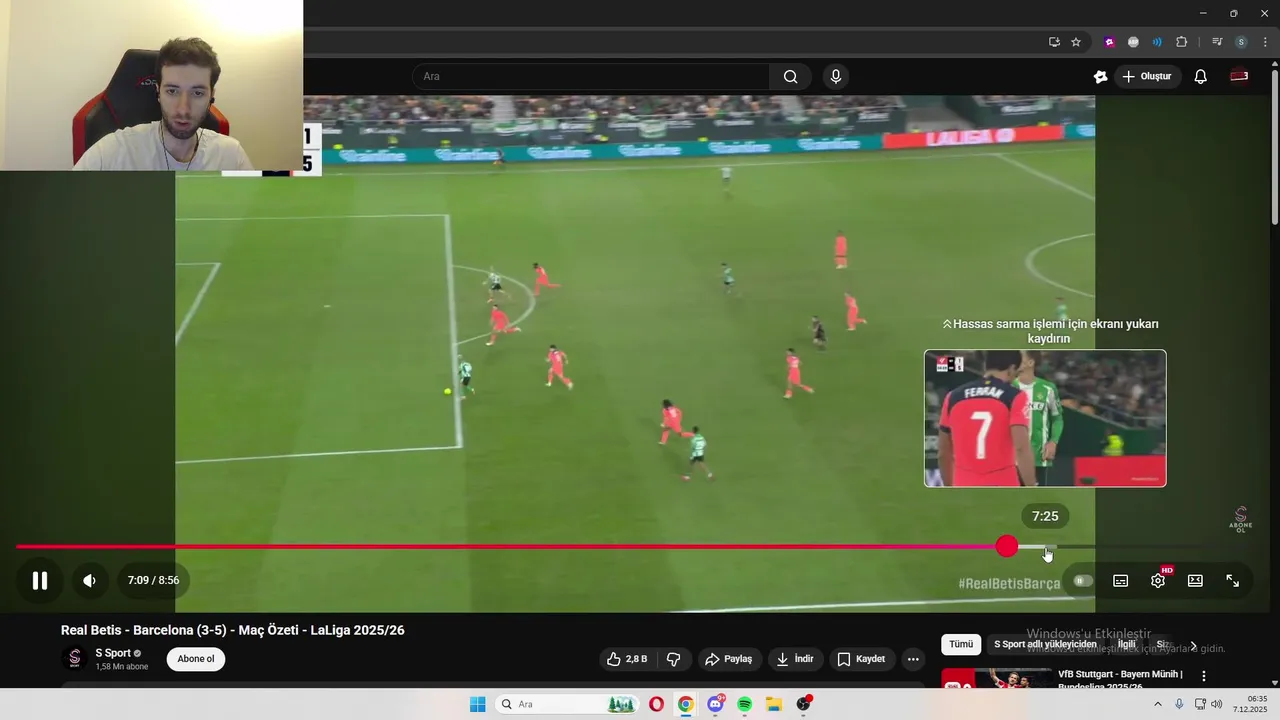1280x720 pixels.
Task: Click the Abone Ol channel watermark
Action: pyautogui.click(x=1240, y=520)
